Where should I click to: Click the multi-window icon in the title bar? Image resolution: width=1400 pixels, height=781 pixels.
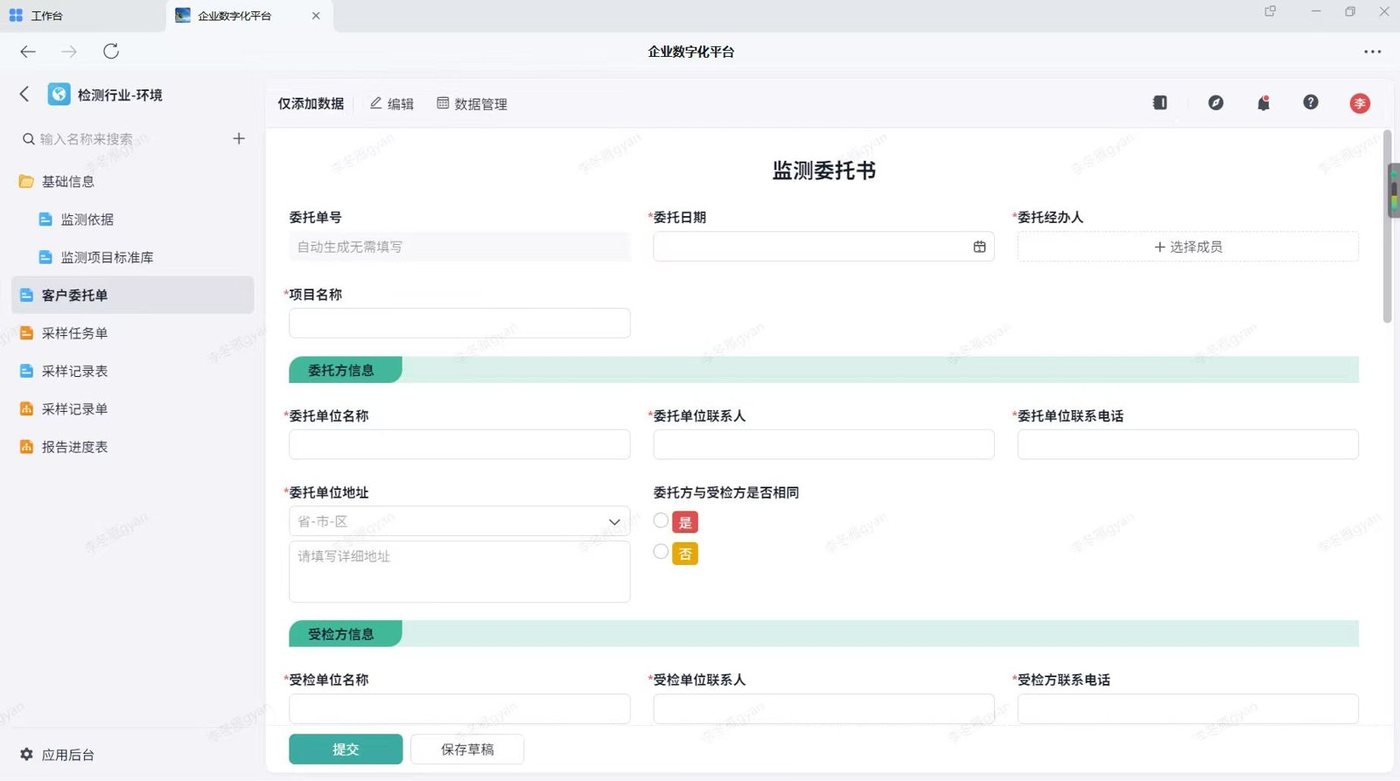click(1270, 12)
